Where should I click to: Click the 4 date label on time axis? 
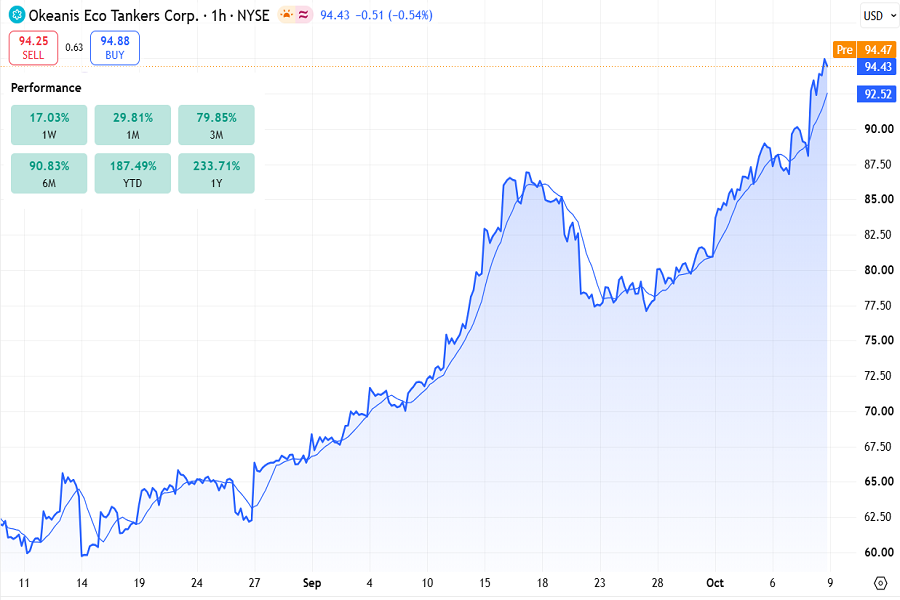pyautogui.click(x=370, y=583)
